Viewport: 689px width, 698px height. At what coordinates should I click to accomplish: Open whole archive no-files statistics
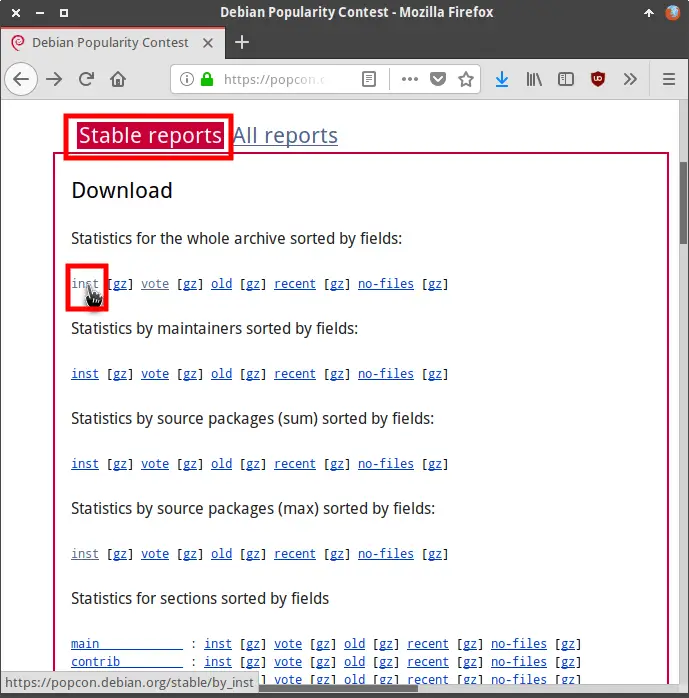386,284
